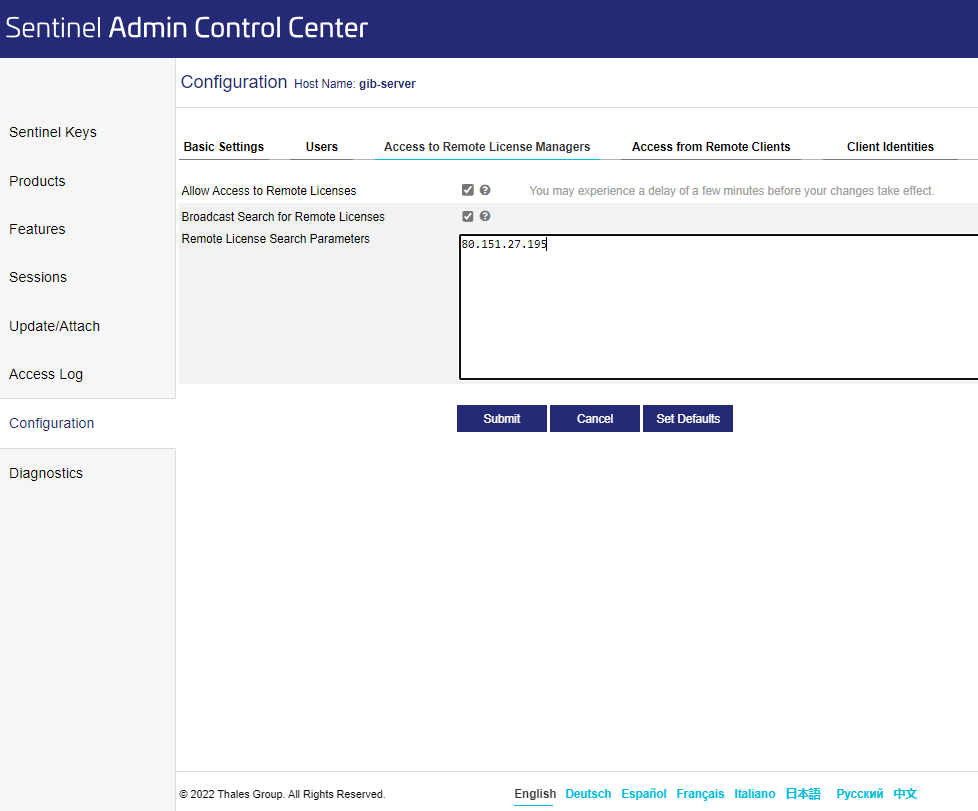Submit the configuration changes

[x=501, y=419]
